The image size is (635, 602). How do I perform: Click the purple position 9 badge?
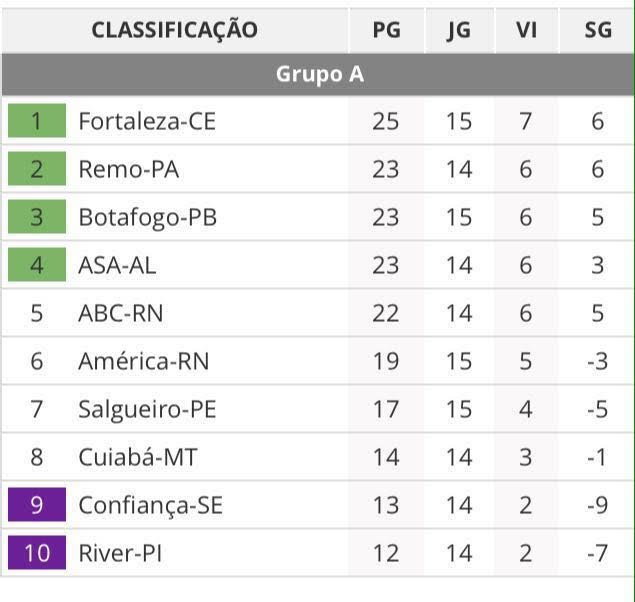tap(37, 505)
